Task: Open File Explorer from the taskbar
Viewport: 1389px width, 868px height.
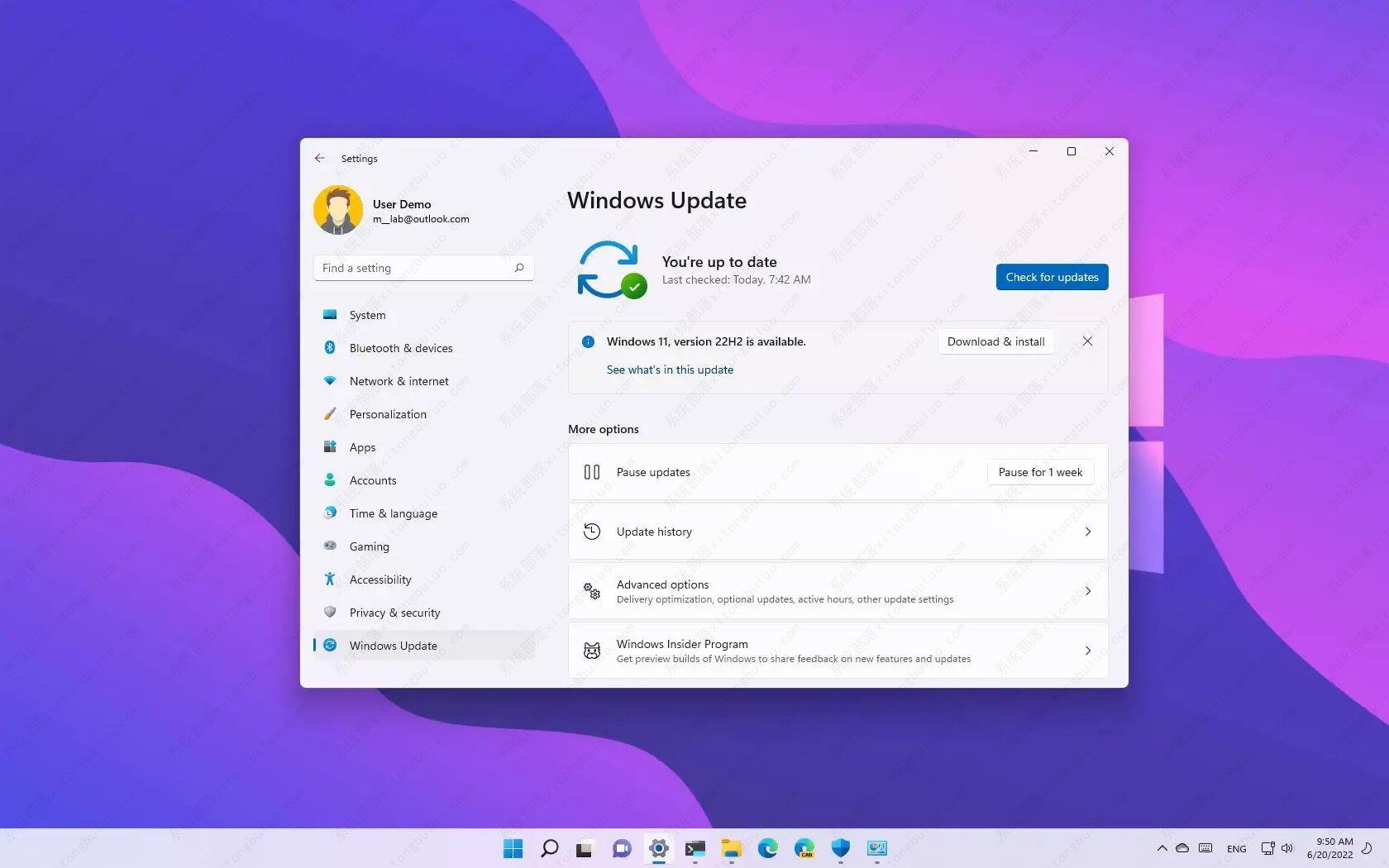Action: click(x=731, y=848)
